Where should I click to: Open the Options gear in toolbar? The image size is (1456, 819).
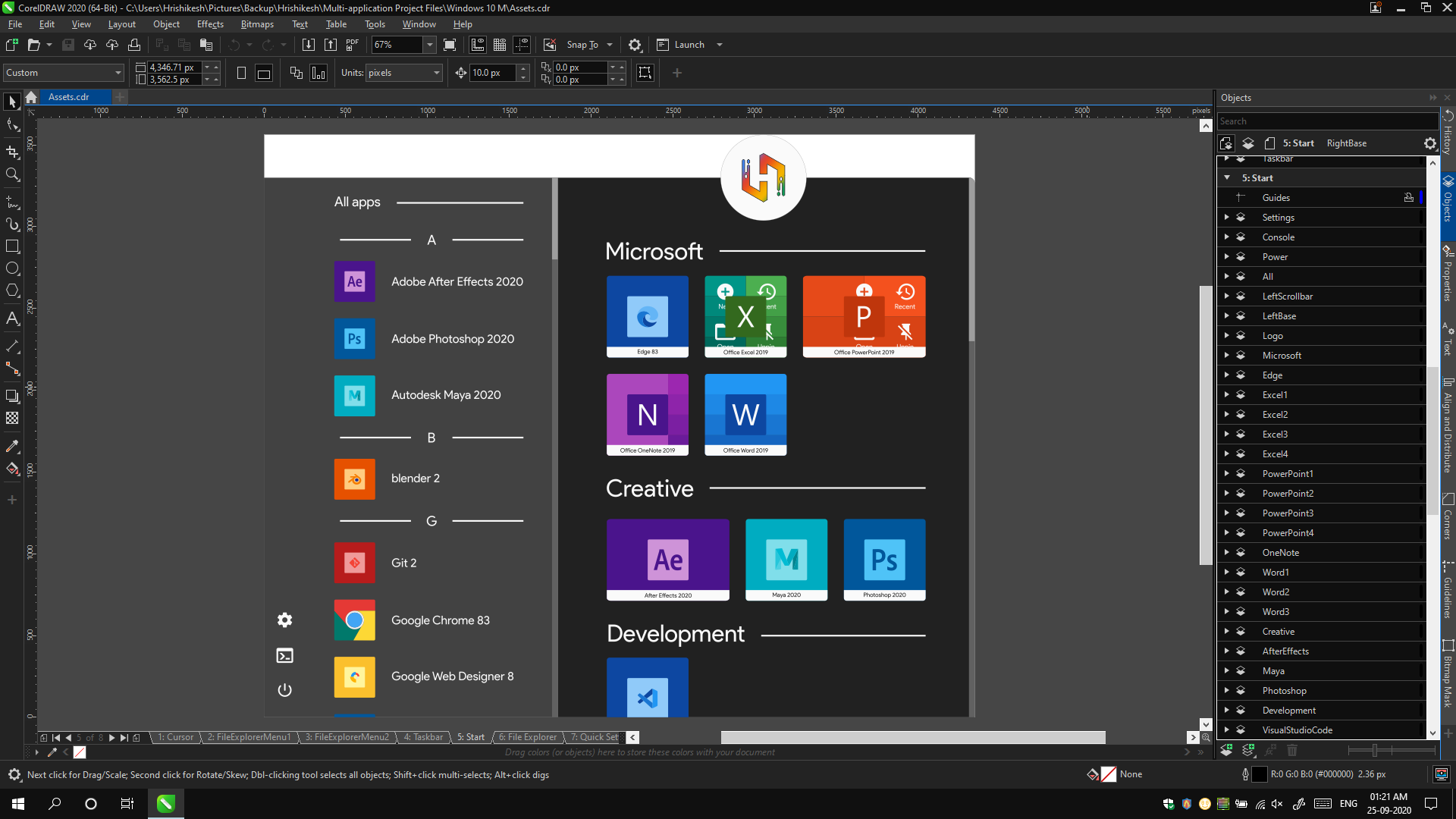coord(635,45)
